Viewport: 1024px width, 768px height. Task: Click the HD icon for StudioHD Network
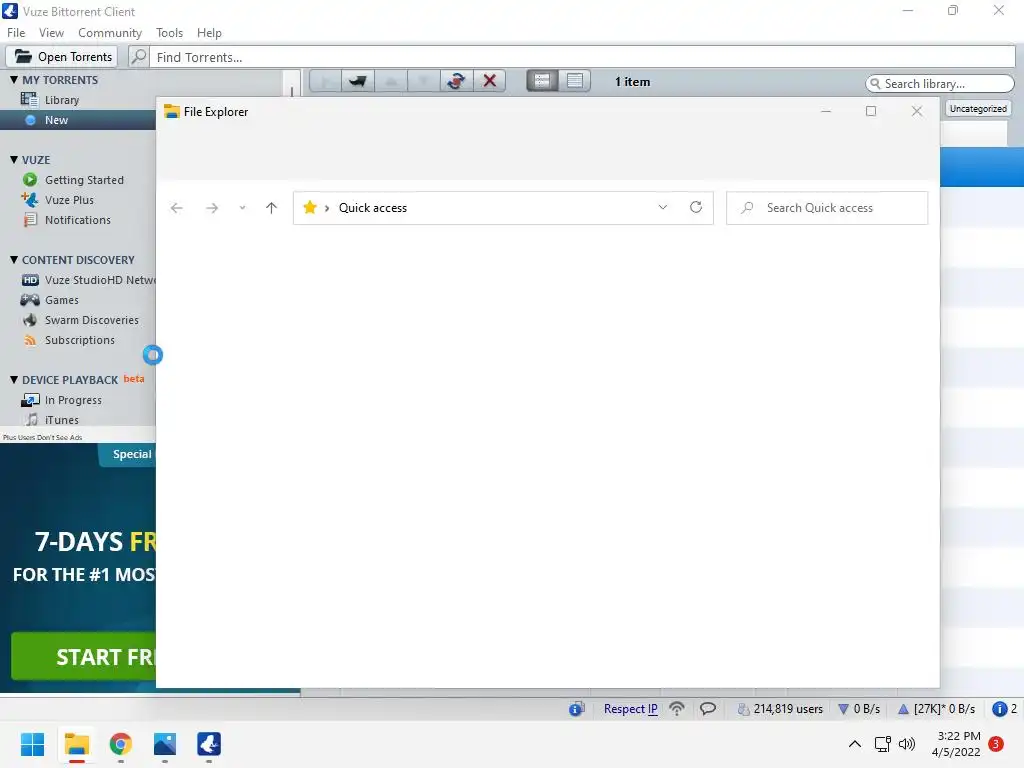pyautogui.click(x=30, y=280)
